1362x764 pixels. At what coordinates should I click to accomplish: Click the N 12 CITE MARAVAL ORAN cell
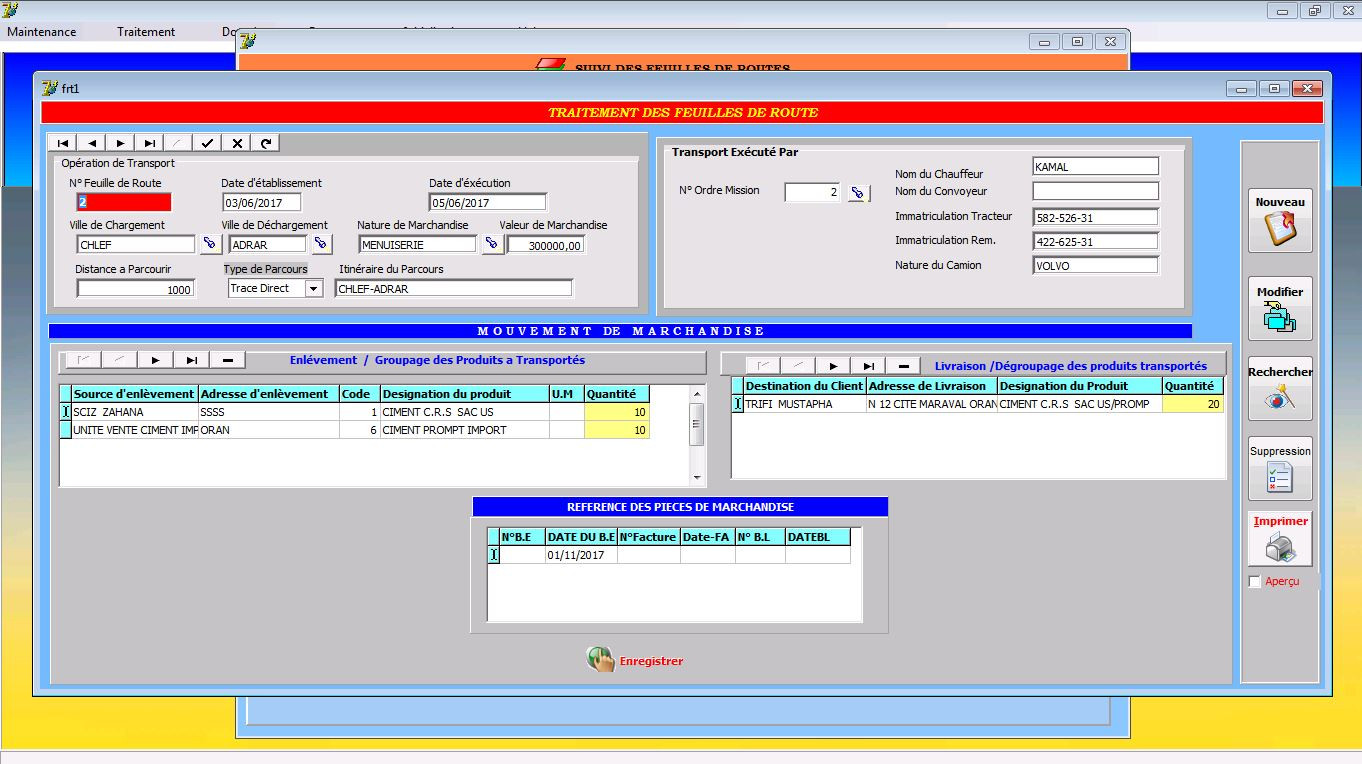click(932, 404)
